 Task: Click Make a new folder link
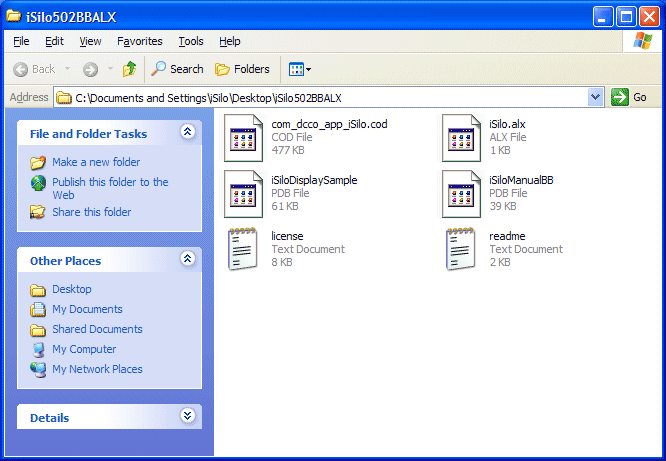coord(96,162)
